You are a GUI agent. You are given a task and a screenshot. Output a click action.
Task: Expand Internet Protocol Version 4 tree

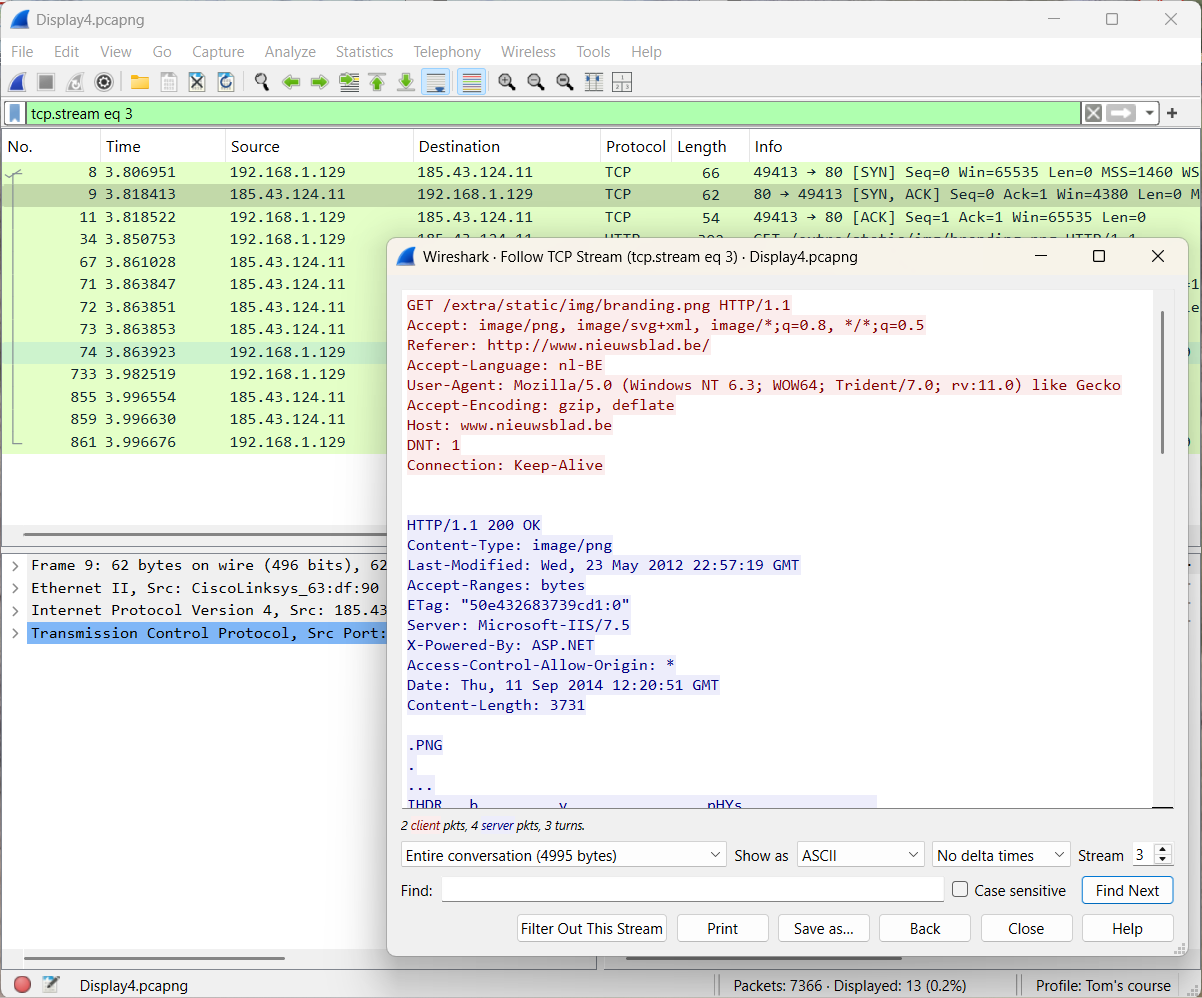click(16, 610)
